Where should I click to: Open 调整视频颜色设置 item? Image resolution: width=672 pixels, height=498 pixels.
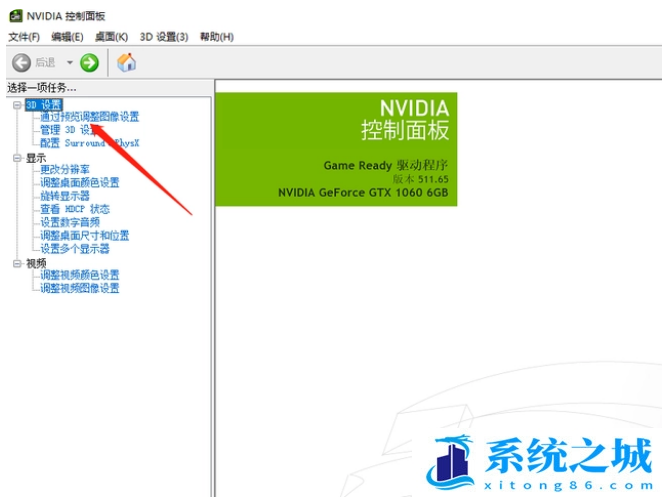tap(79, 275)
